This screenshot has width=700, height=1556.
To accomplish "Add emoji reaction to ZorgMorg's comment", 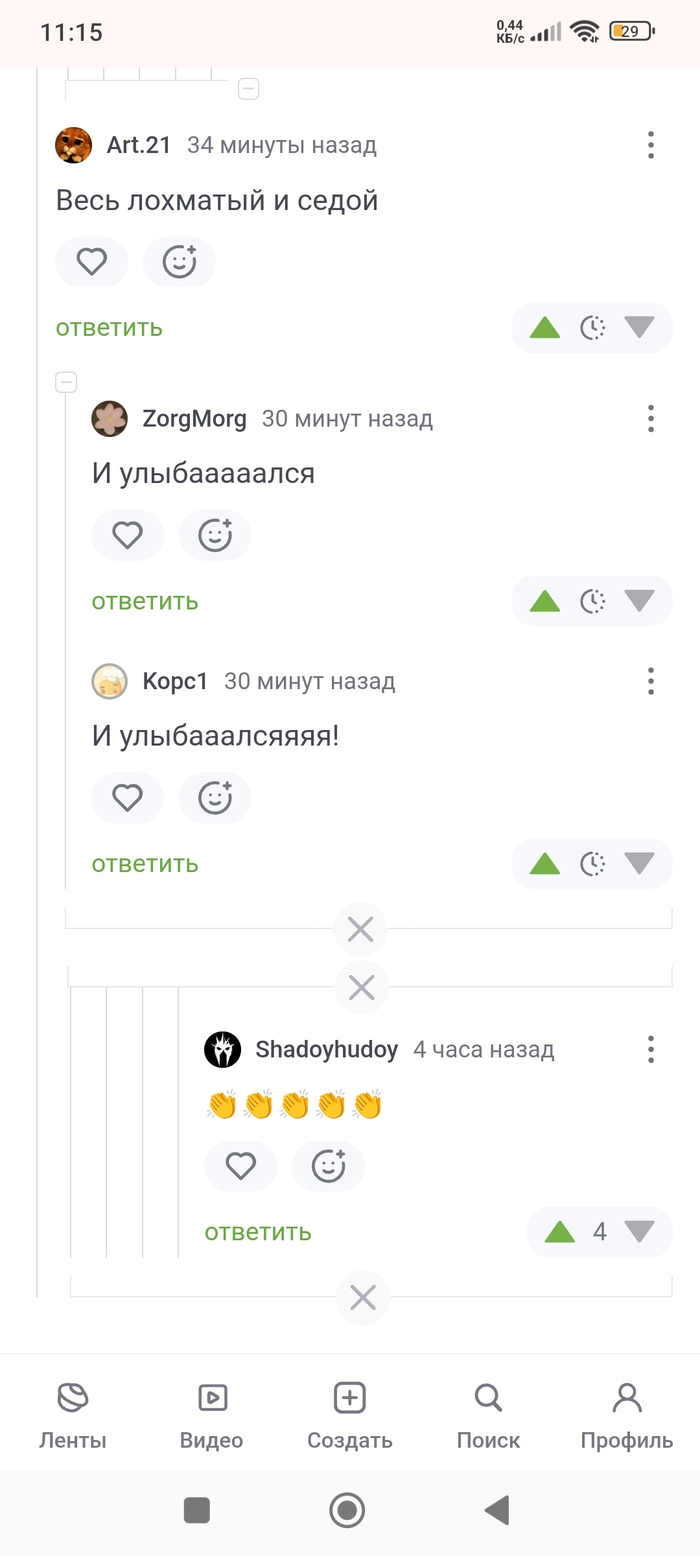I will (x=215, y=536).
